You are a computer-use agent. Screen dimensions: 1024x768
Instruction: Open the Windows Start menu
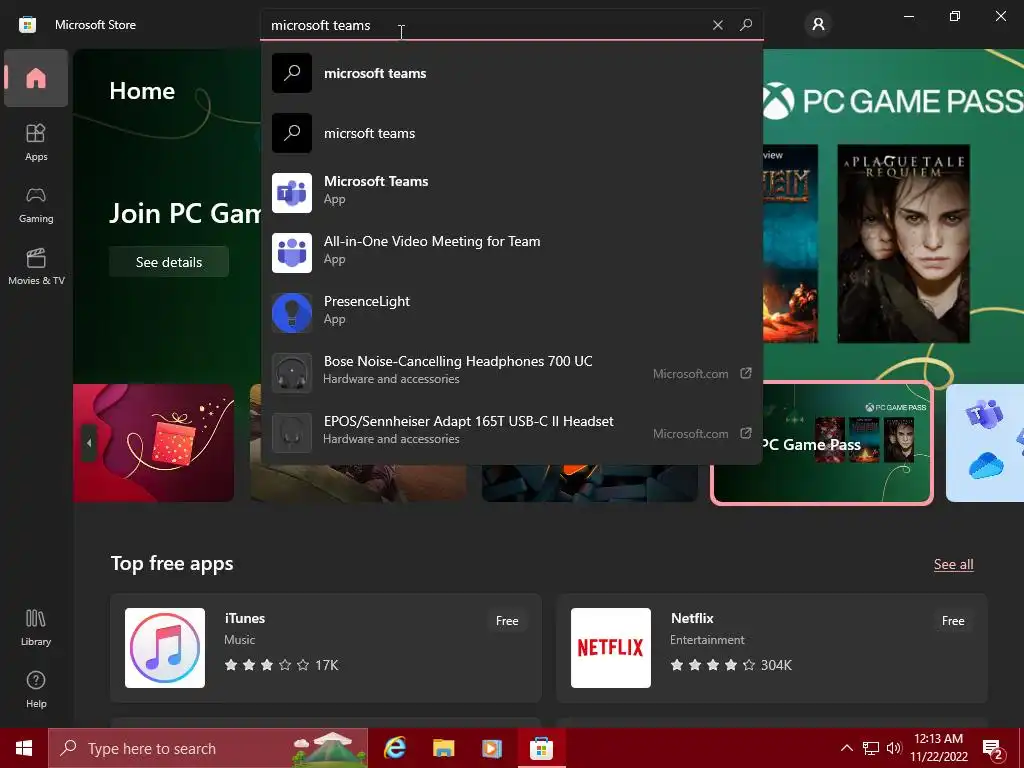[x=24, y=748]
